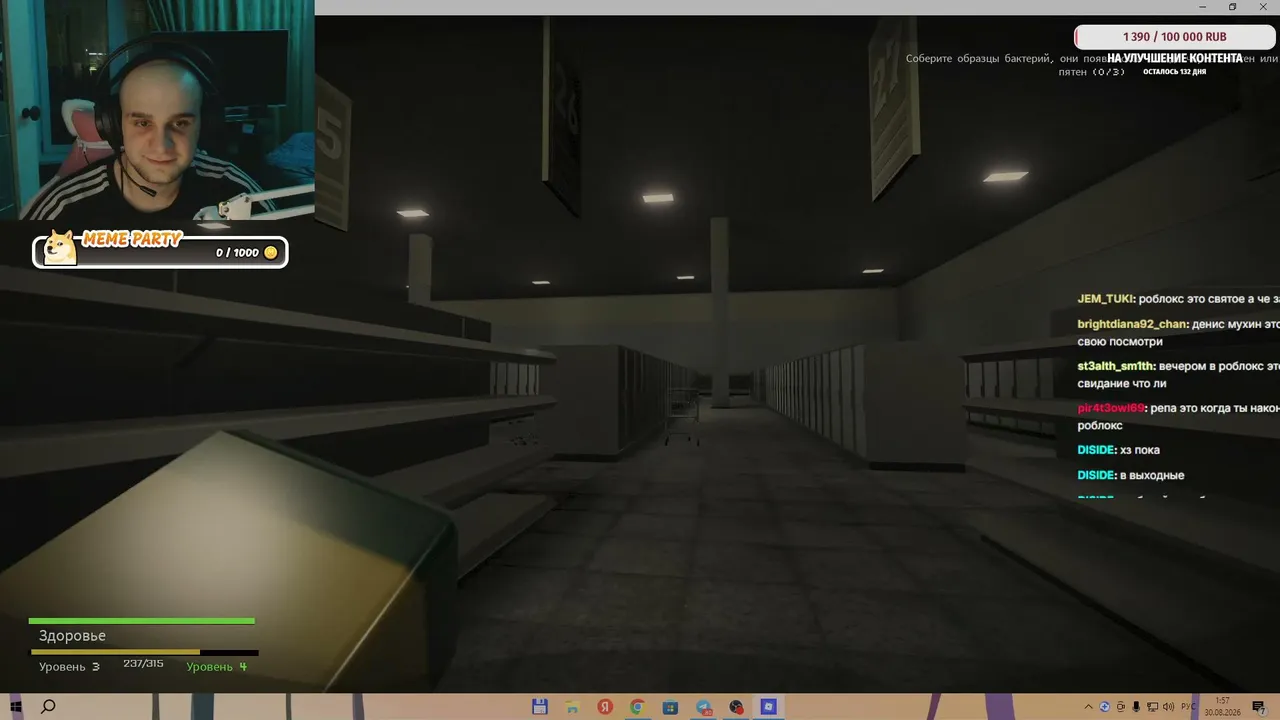
Task: Open microphone tray icon
Action: tap(1136, 707)
